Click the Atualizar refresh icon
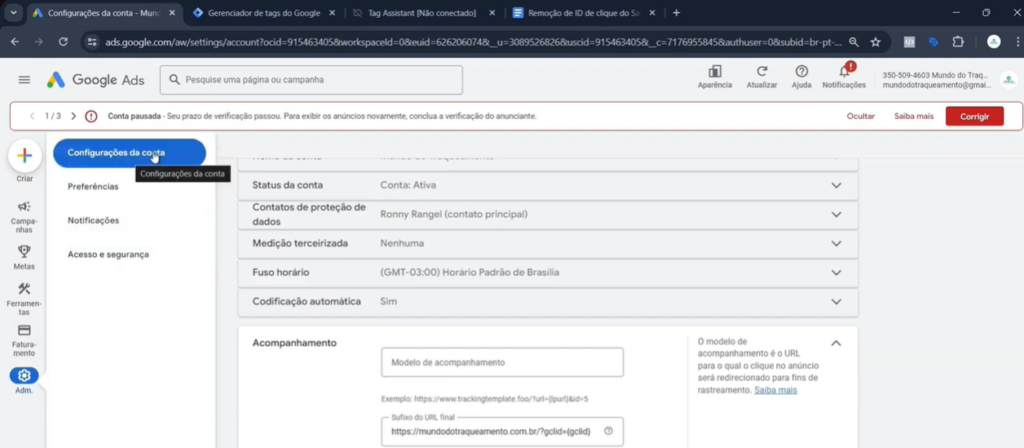This screenshot has height=448, width=1024. (762, 72)
